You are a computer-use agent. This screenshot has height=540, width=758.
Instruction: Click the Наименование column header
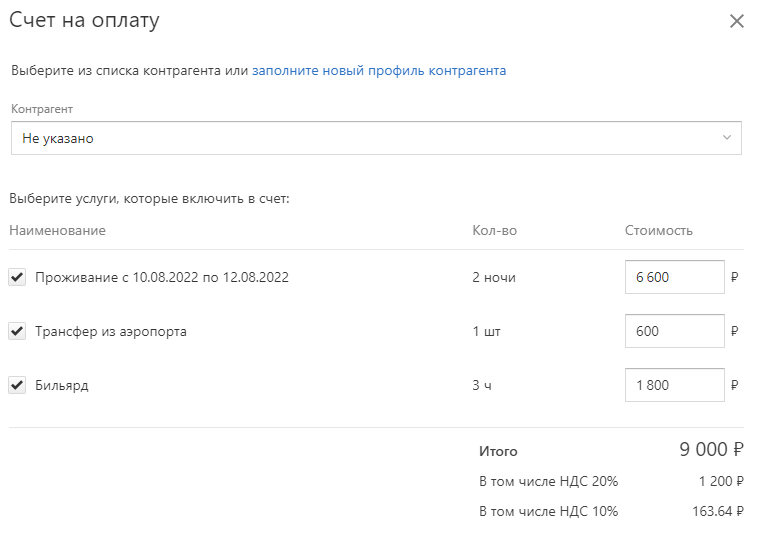pos(58,231)
